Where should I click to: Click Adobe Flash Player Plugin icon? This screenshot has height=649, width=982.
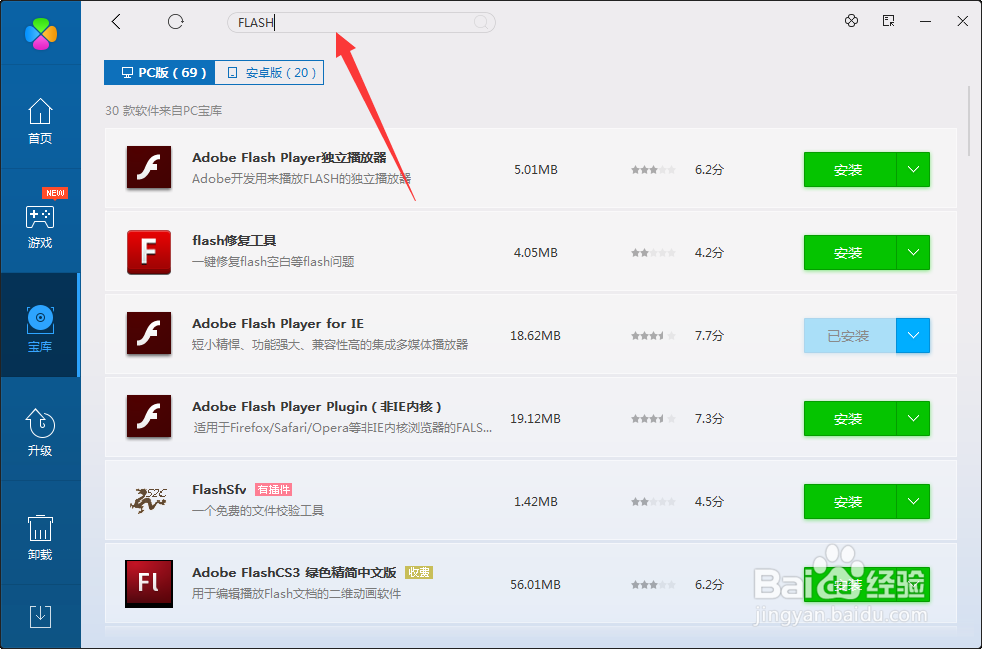pyautogui.click(x=149, y=417)
